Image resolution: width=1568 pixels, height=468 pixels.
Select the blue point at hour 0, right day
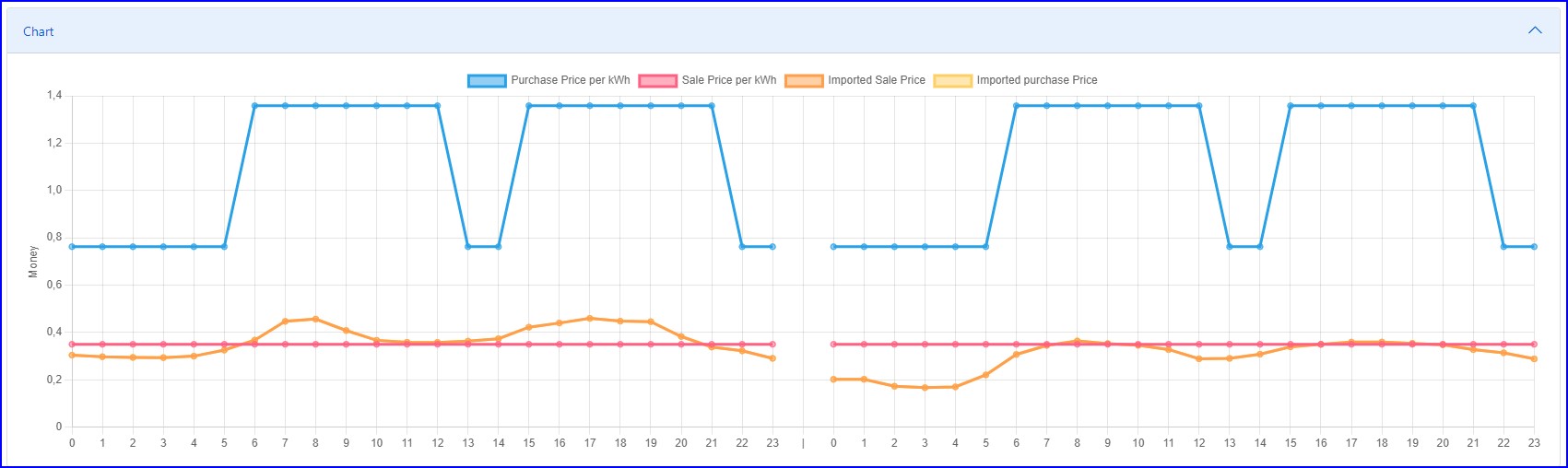pyautogui.click(x=833, y=247)
